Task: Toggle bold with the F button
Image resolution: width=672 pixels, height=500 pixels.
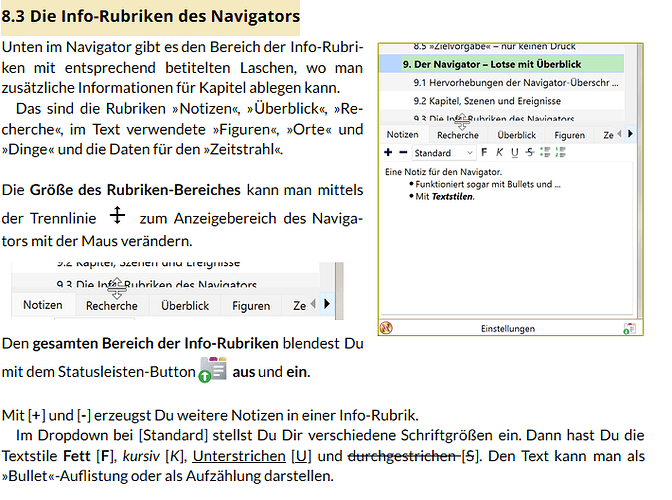Action: (x=485, y=153)
